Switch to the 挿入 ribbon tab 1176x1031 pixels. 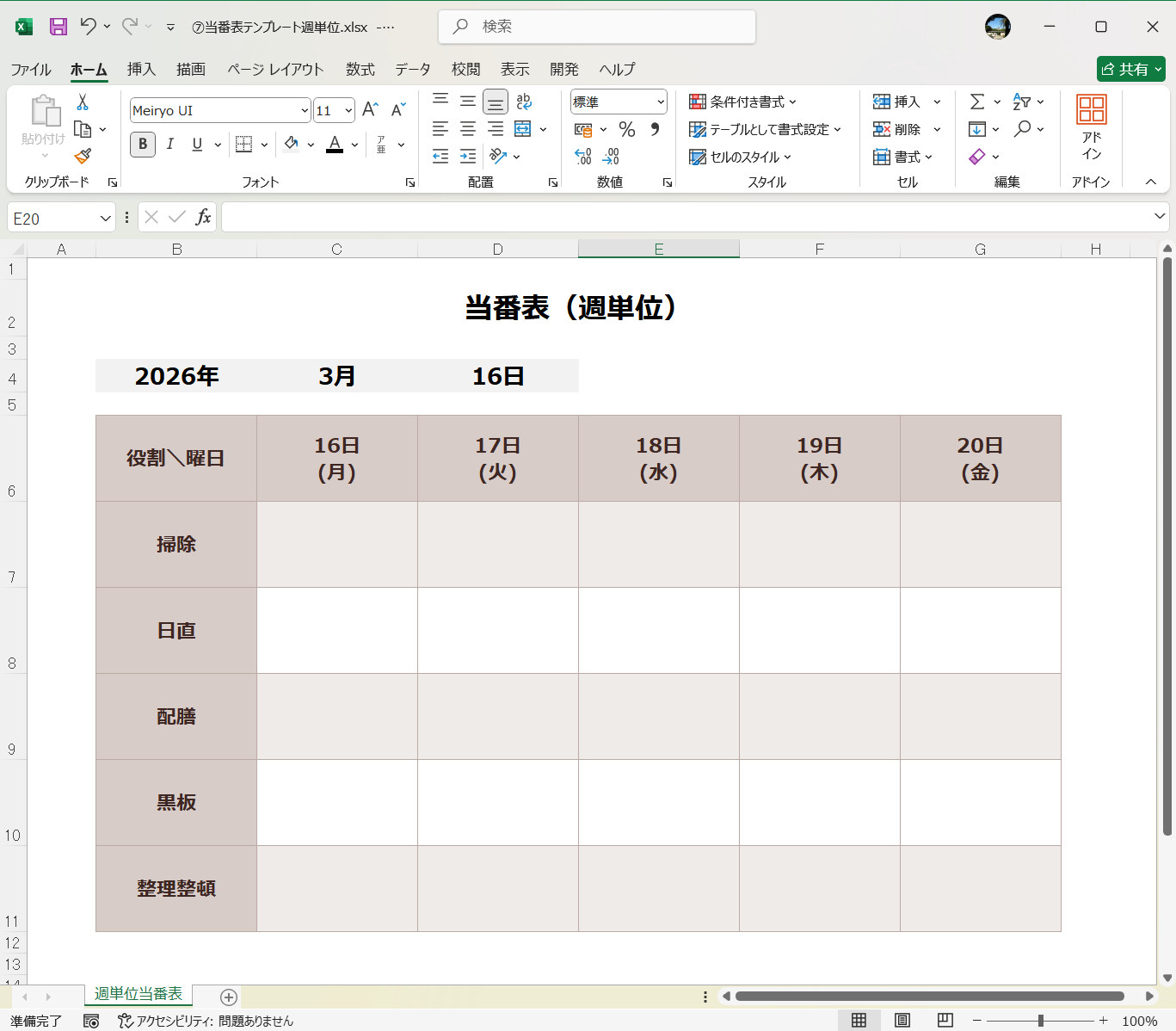(x=141, y=69)
